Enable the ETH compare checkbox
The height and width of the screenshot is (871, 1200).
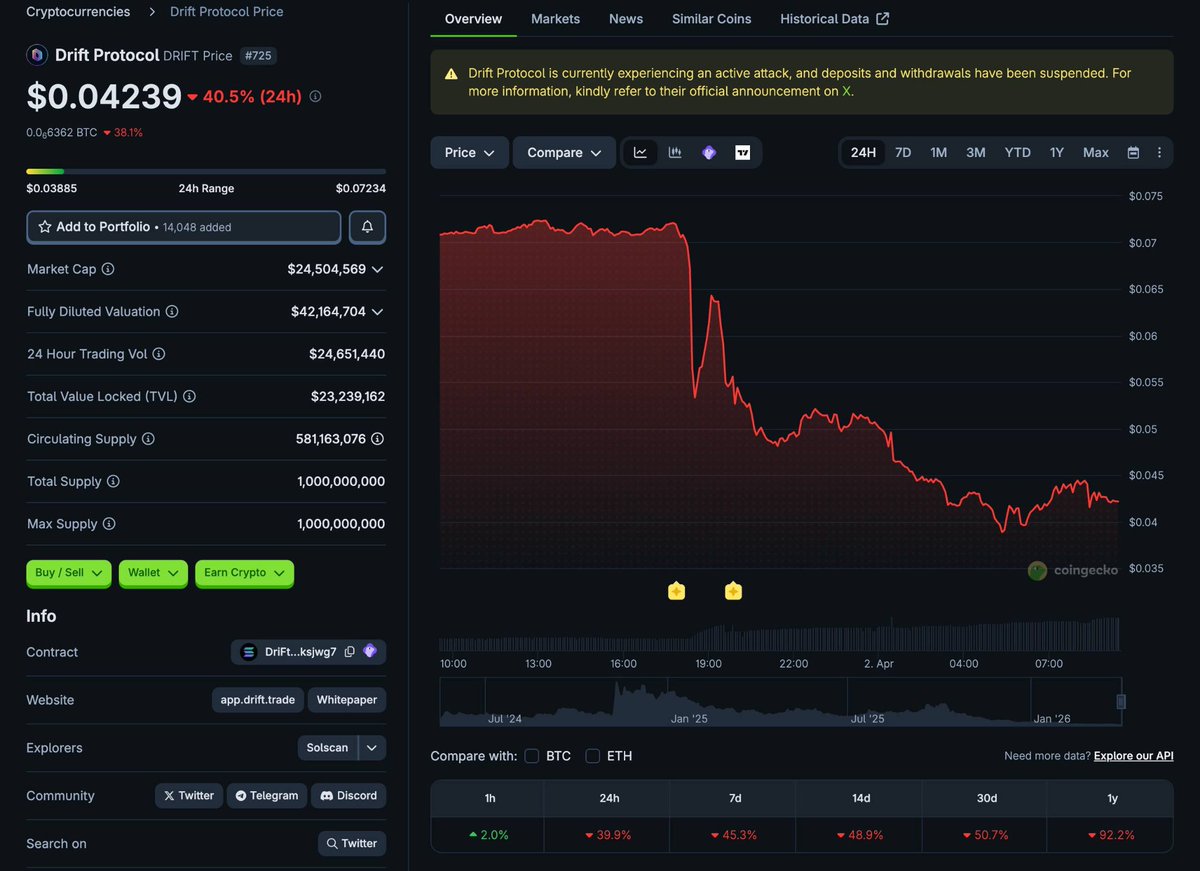pyautogui.click(x=593, y=756)
